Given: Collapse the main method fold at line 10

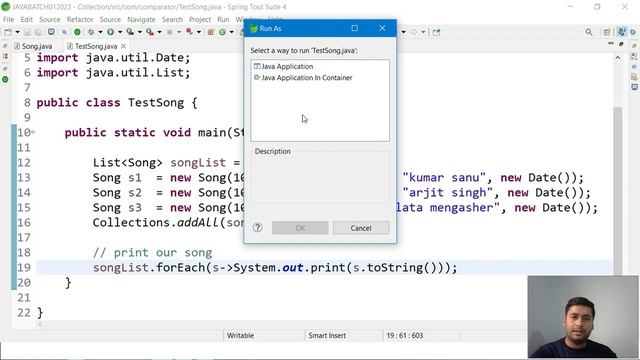Looking at the screenshot, I should point(33,132).
